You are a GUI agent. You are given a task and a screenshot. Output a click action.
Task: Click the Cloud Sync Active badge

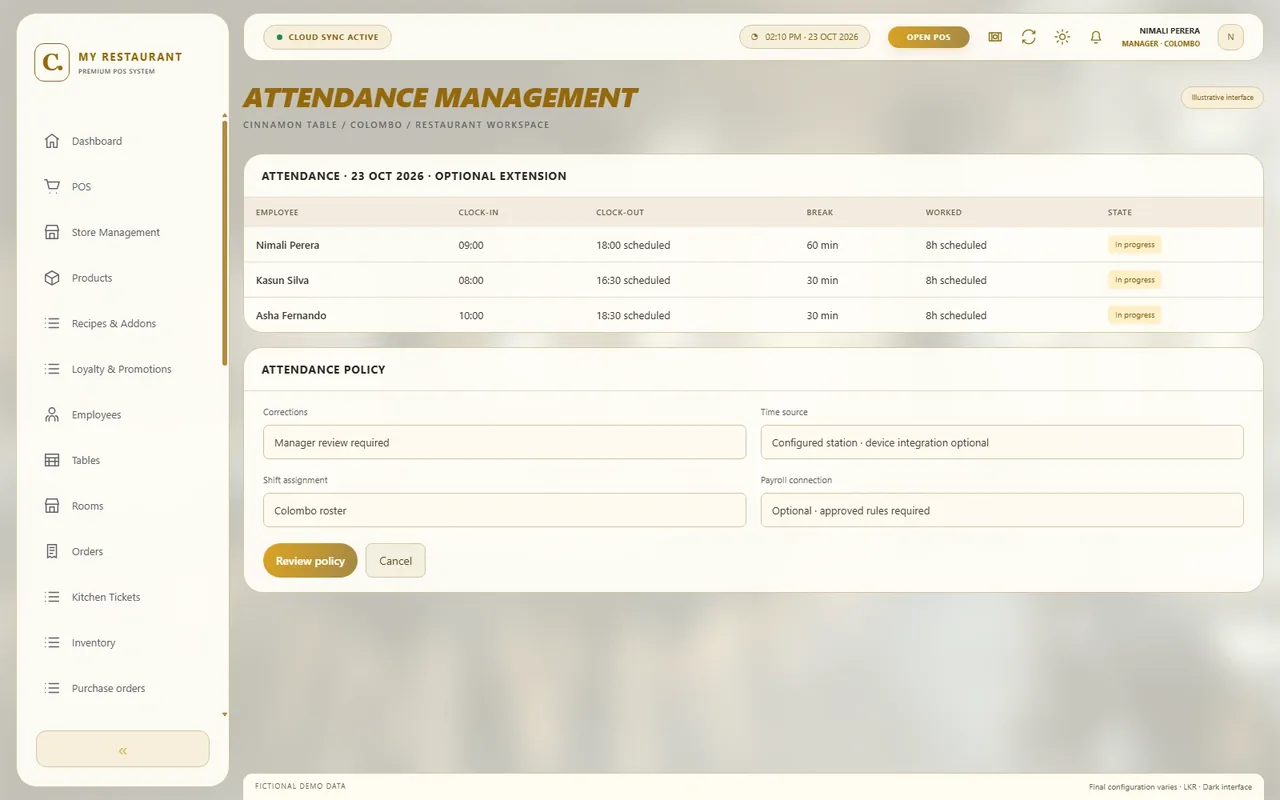(327, 37)
